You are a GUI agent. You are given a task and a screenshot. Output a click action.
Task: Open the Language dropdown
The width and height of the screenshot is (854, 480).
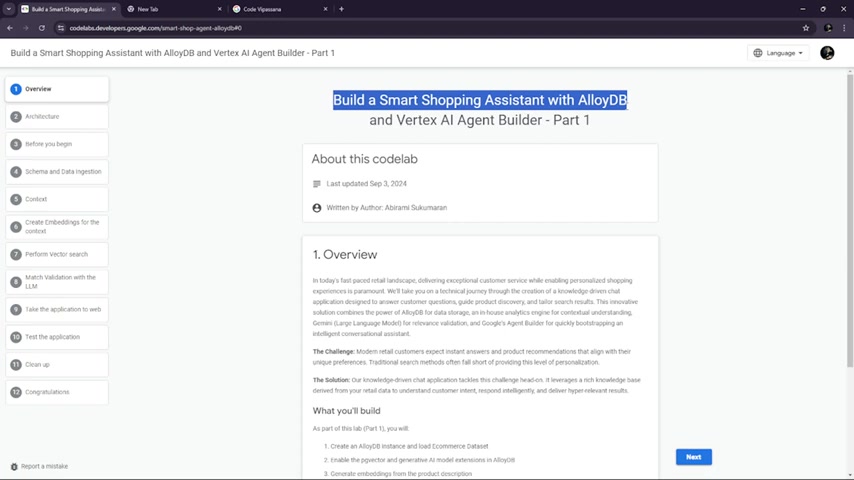click(778, 53)
